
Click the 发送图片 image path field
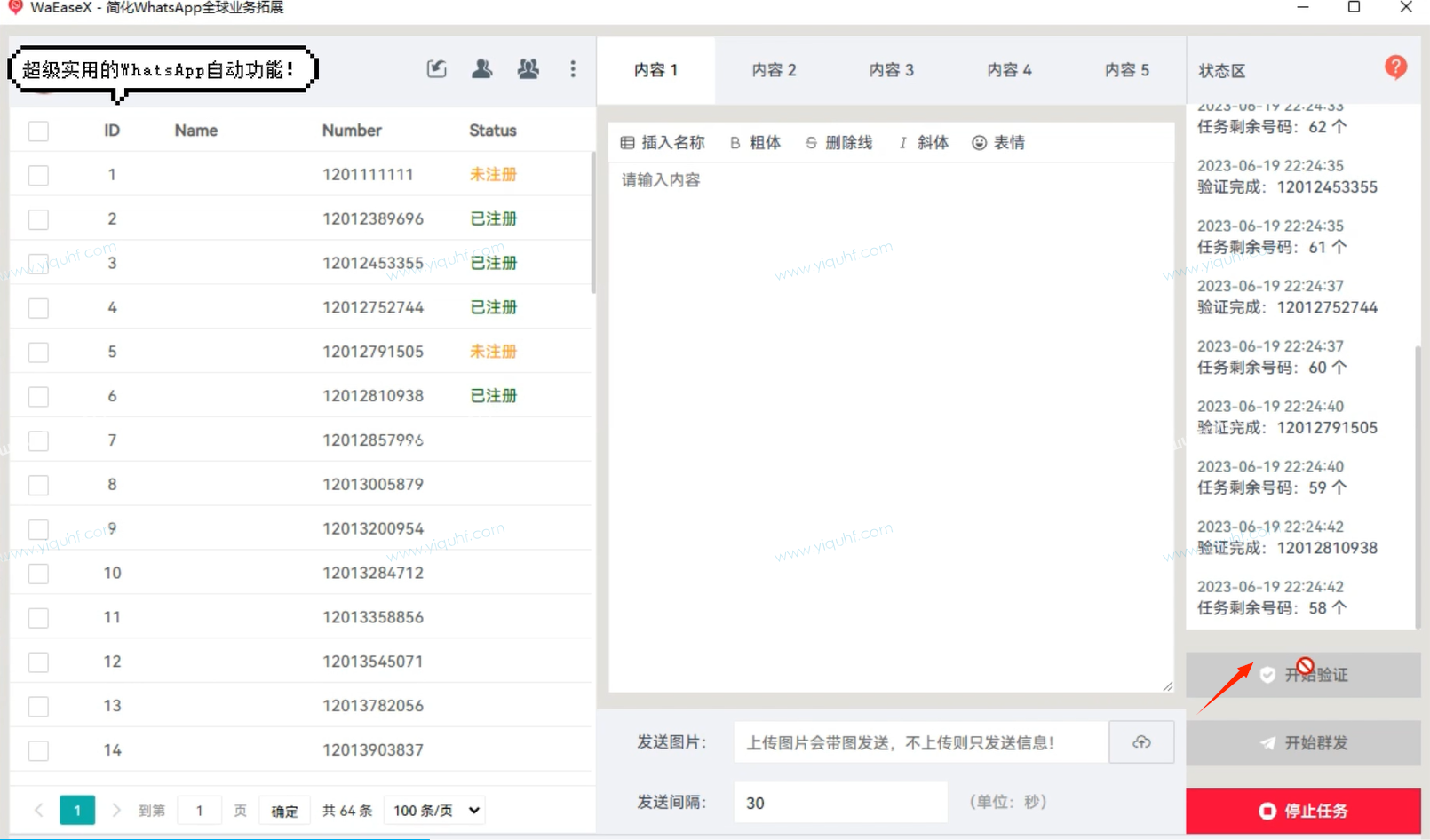point(921,742)
